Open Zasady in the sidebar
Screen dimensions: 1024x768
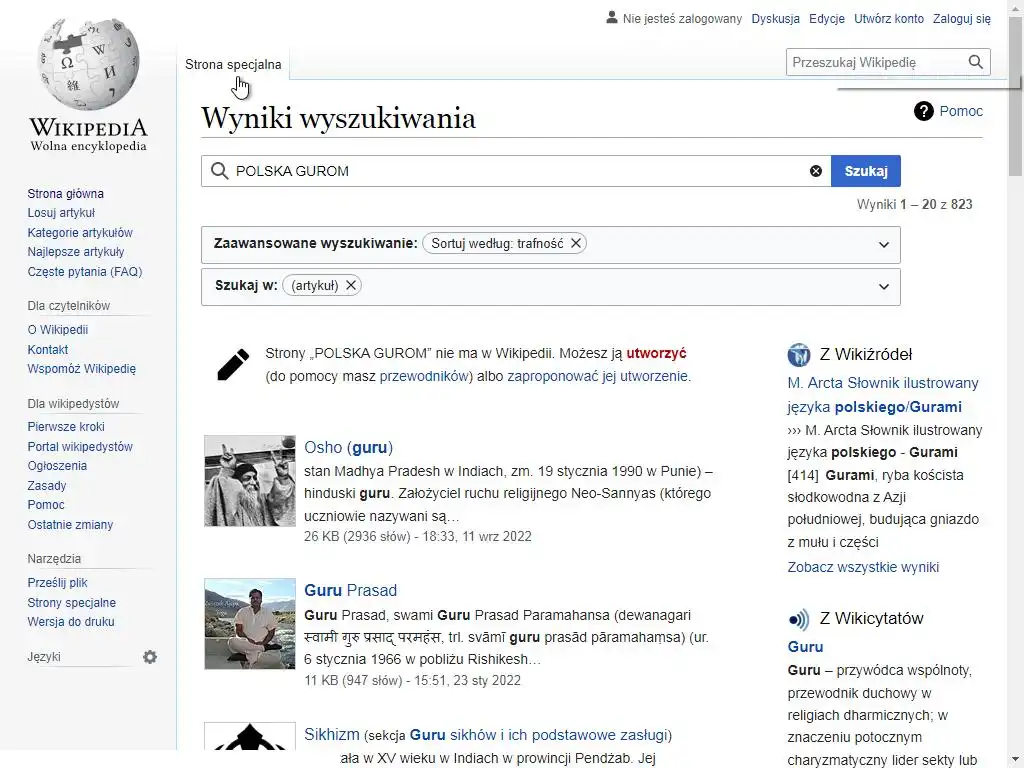46,486
